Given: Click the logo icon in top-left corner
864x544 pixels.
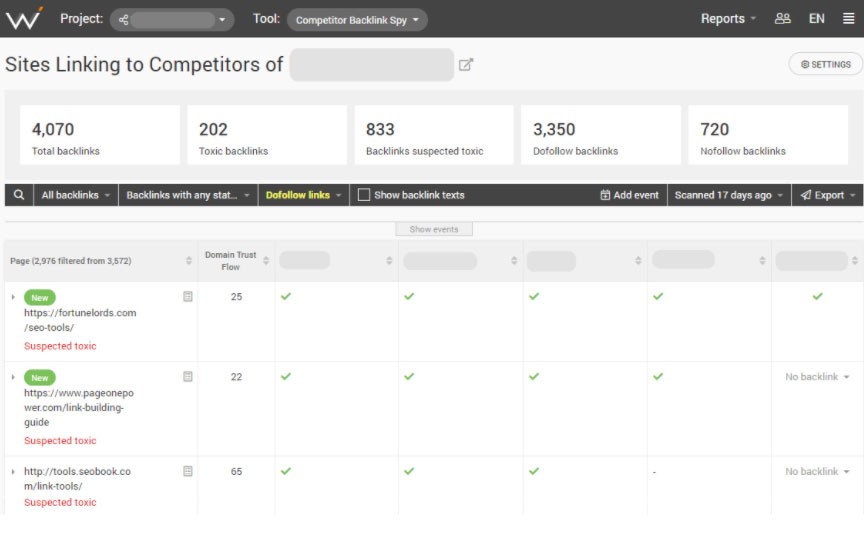Looking at the screenshot, I should coord(24,19).
